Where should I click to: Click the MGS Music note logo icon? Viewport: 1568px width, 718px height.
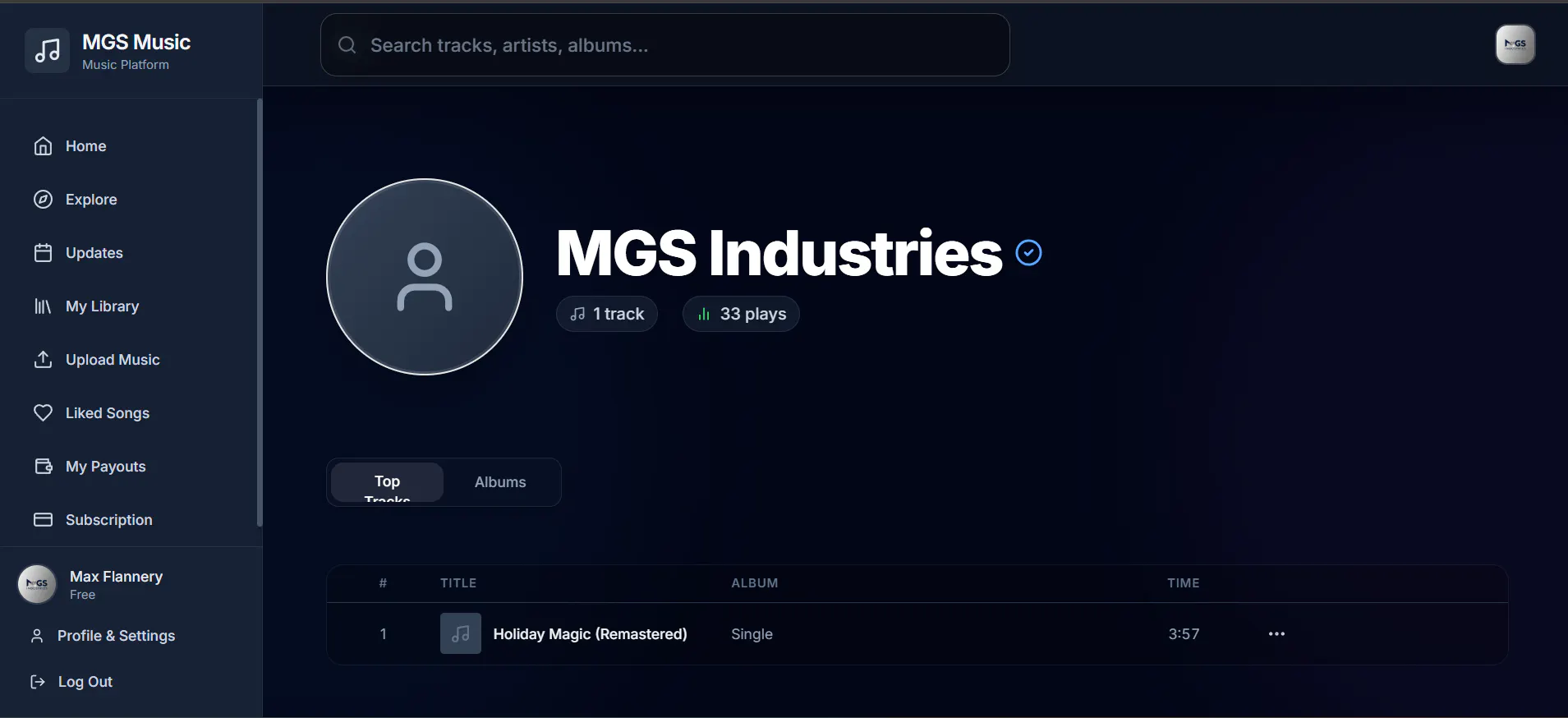click(x=47, y=51)
